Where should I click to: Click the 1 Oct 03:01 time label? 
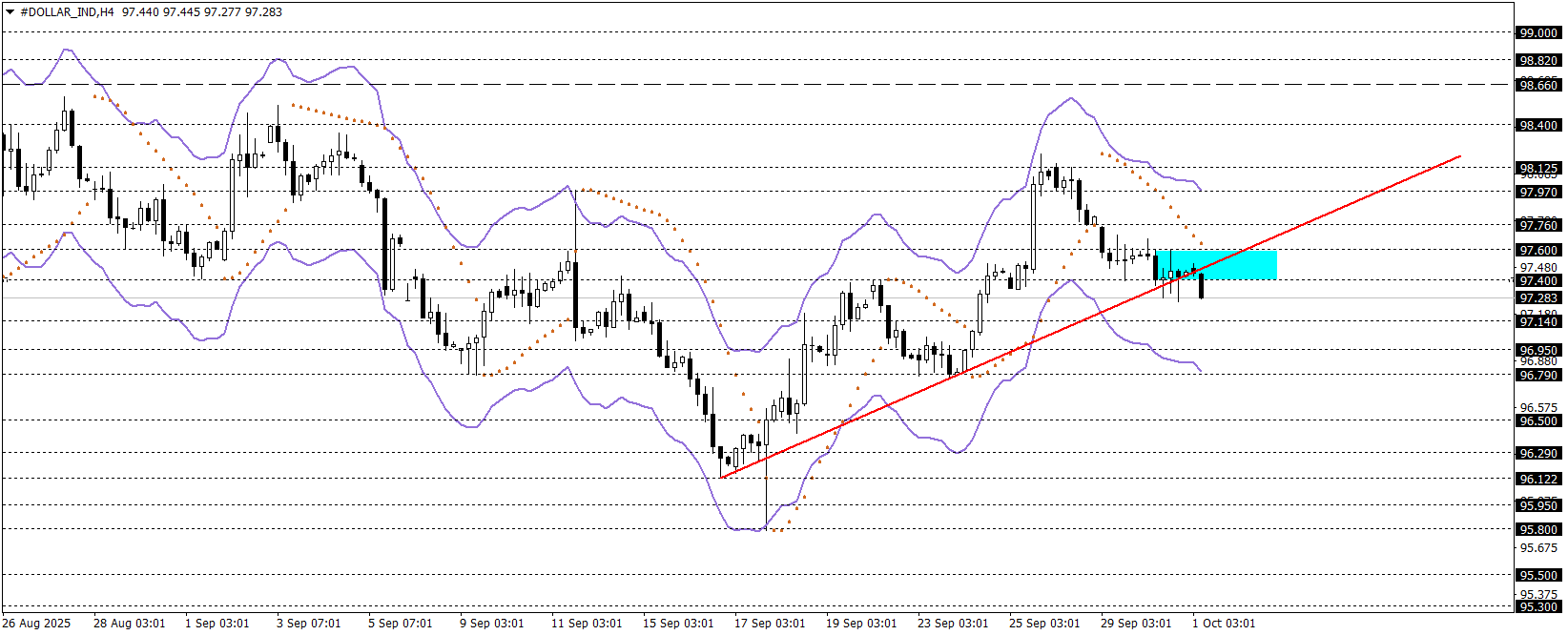[x=1224, y=624]
